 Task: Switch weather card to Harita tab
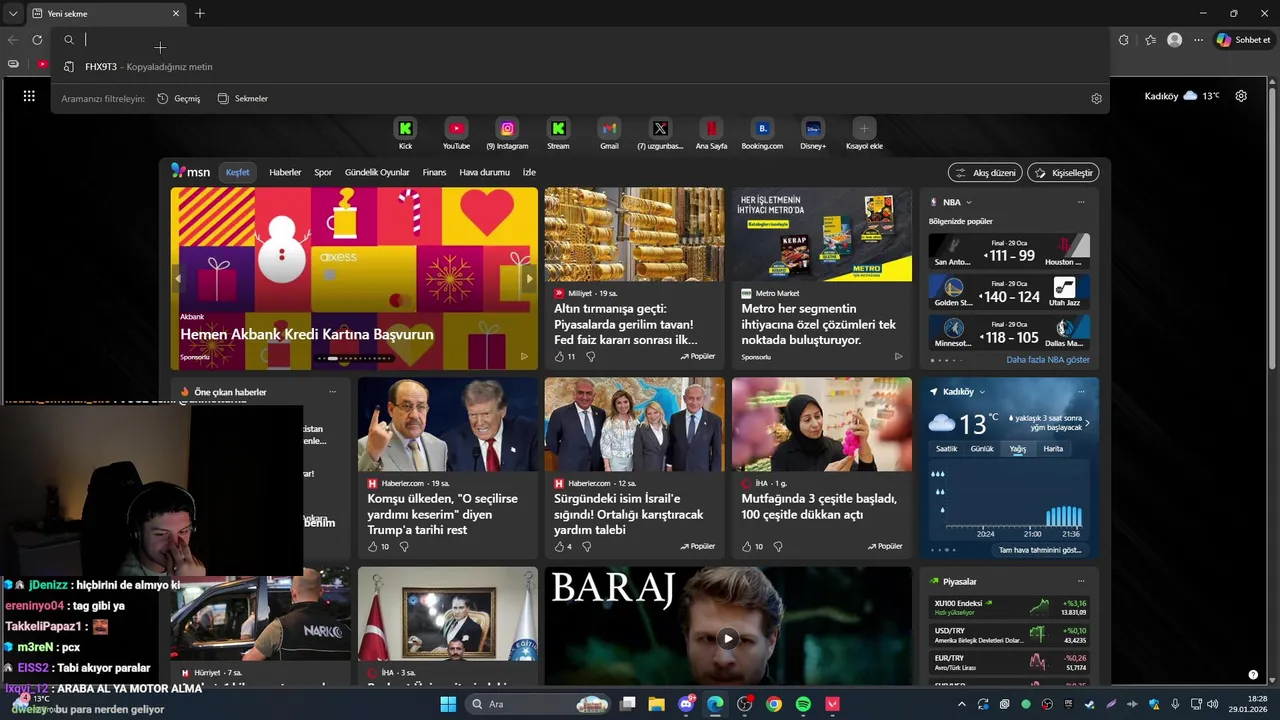click(x=1053, y=449)
